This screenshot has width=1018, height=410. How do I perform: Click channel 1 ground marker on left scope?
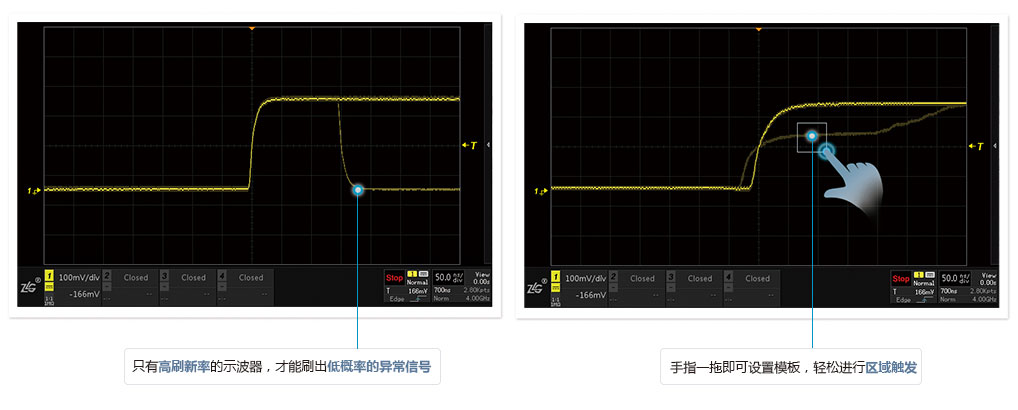pos(36,189)
